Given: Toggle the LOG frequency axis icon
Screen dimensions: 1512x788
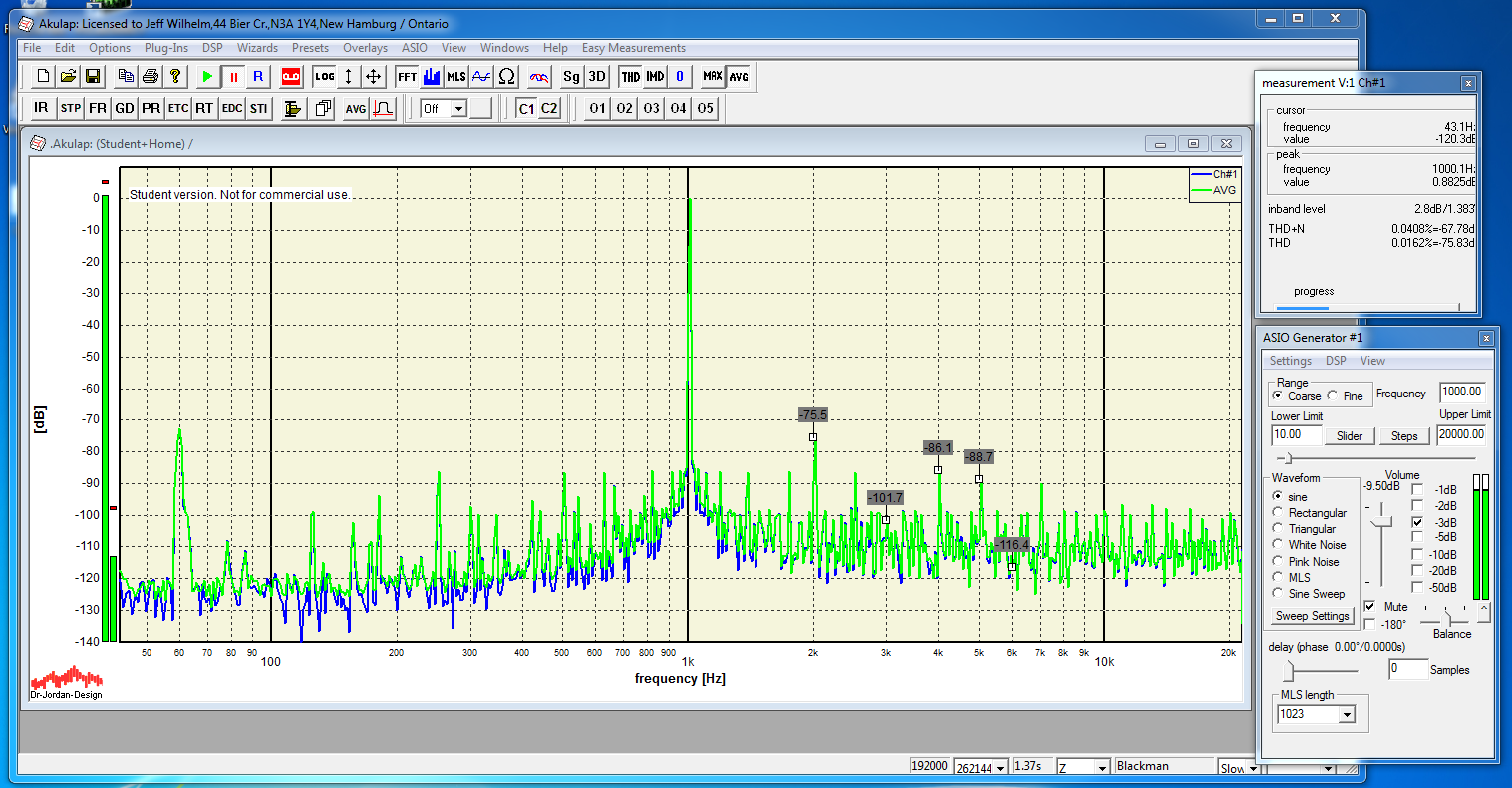Looking at the screenshot, I should coord(324,76).
